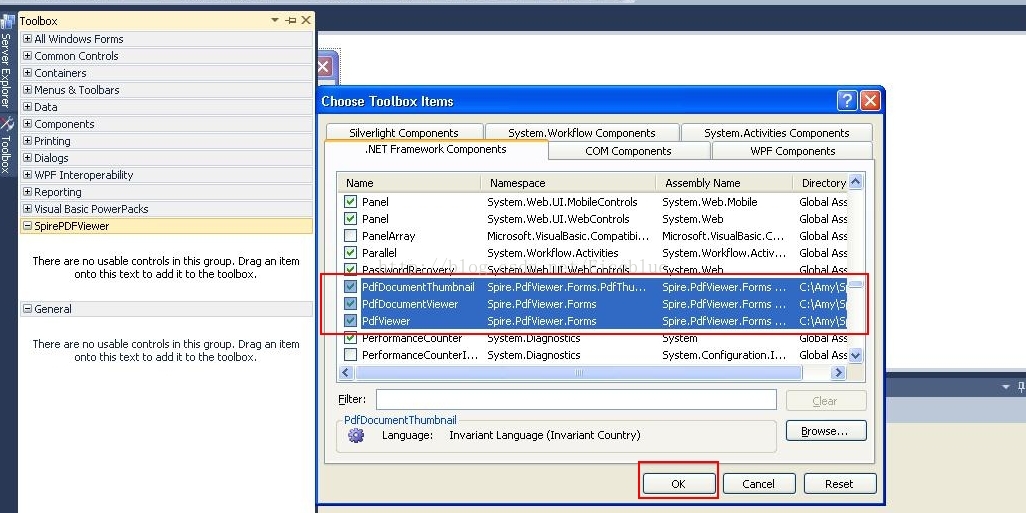Viewport: 1026px width, 513px height.
Task: Open the Toolbox window position dropdown arrow
Action: pyautogui.click(x=275, y=20)
